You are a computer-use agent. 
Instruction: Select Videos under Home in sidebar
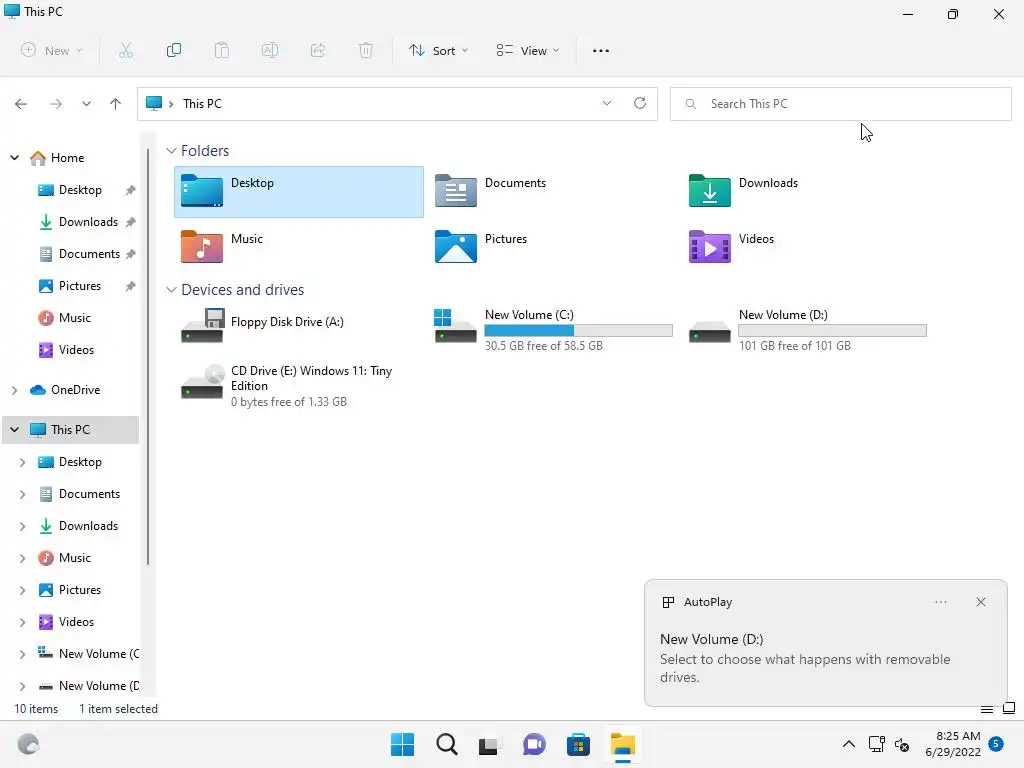(66, 350)
